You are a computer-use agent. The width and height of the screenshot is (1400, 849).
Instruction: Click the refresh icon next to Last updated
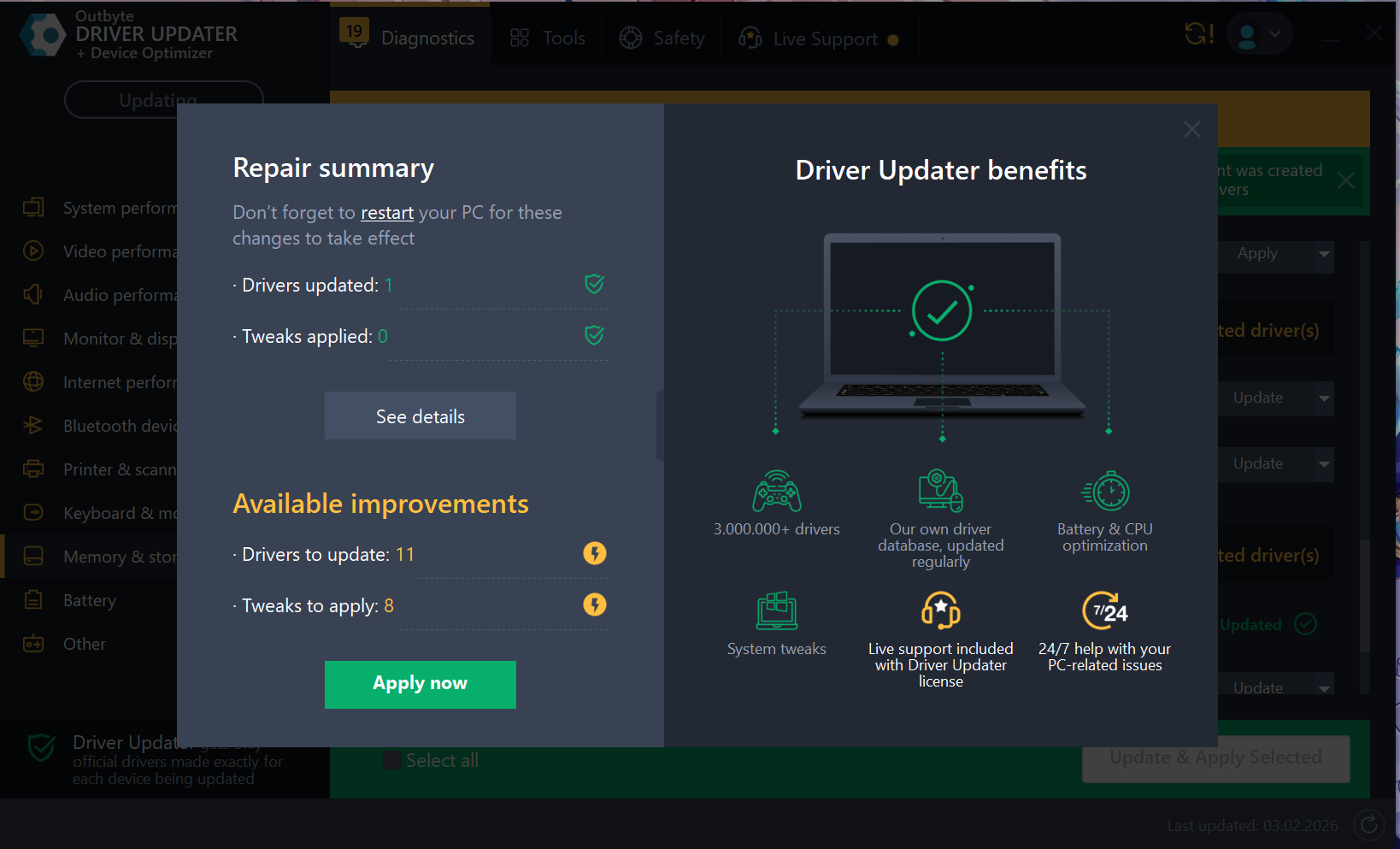(1368, 825)
